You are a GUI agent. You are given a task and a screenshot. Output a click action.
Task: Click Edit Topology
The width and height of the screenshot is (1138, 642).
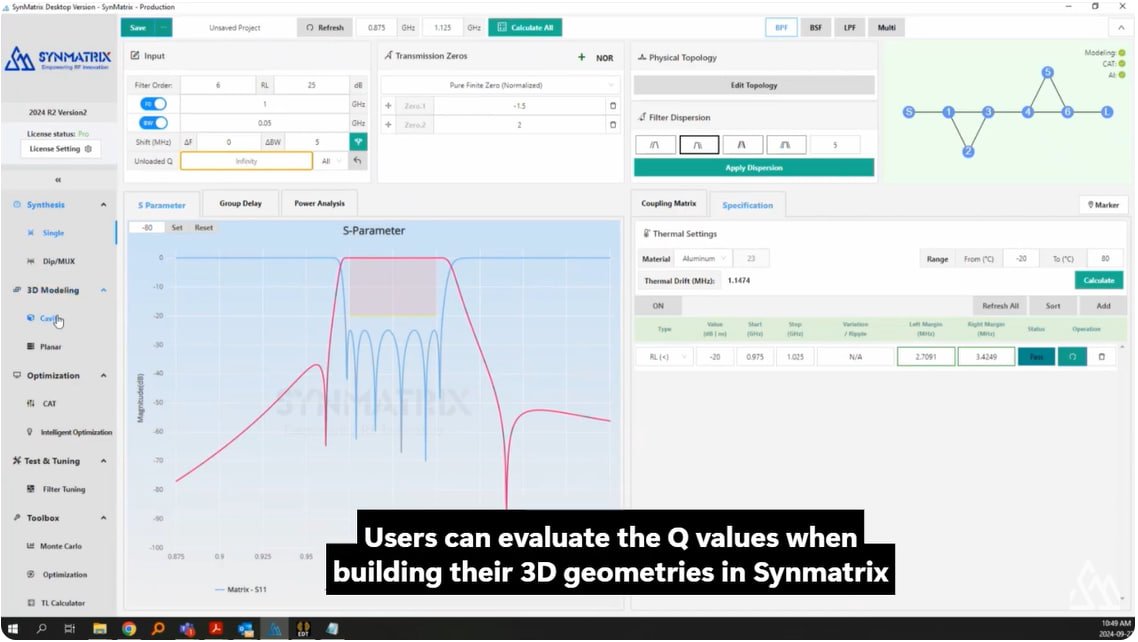tap(753, 86)
